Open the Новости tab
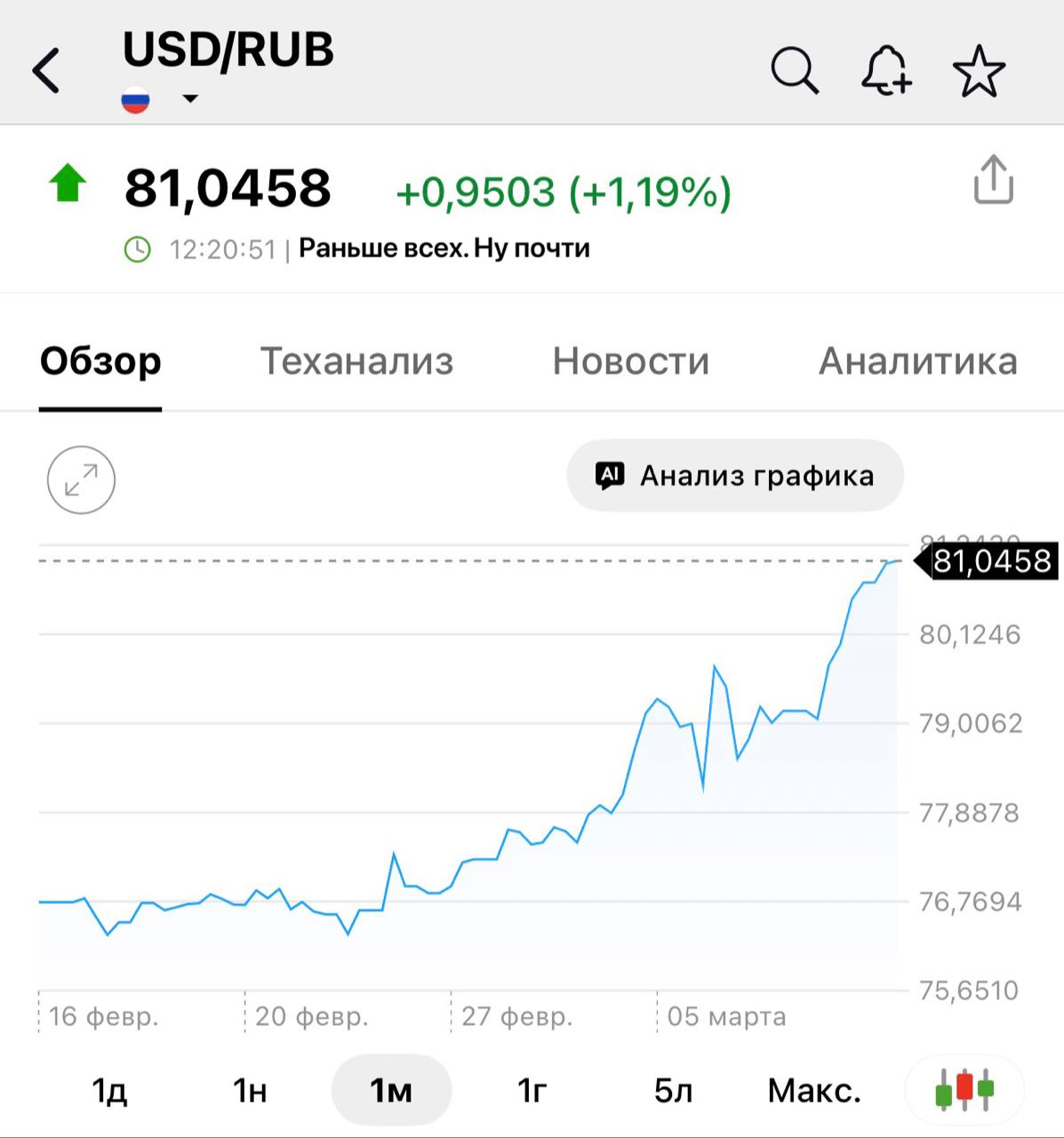This screenshot has height=1138, width=1064. pos(630,361)
